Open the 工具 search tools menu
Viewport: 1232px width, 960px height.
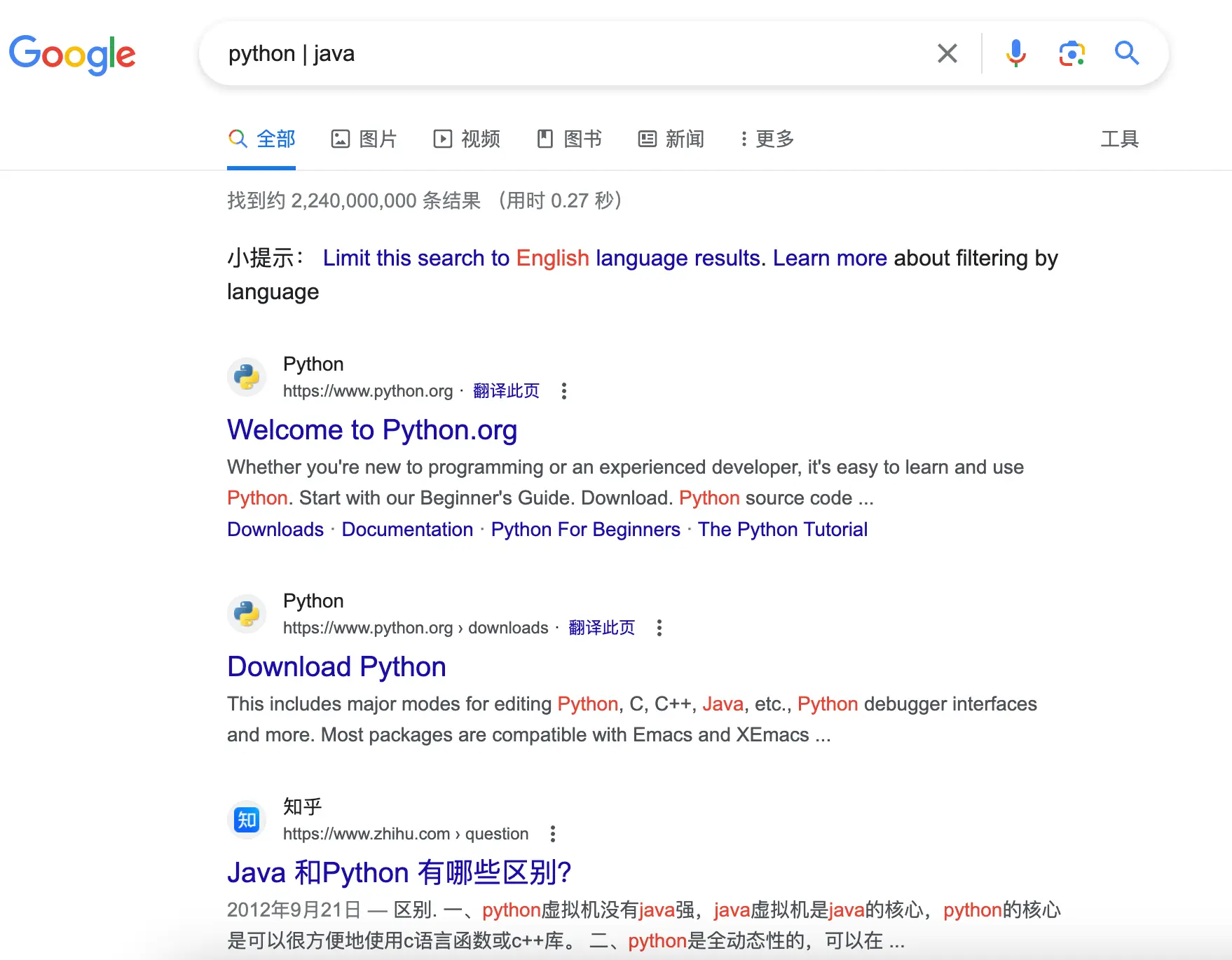coord(1119,139)
